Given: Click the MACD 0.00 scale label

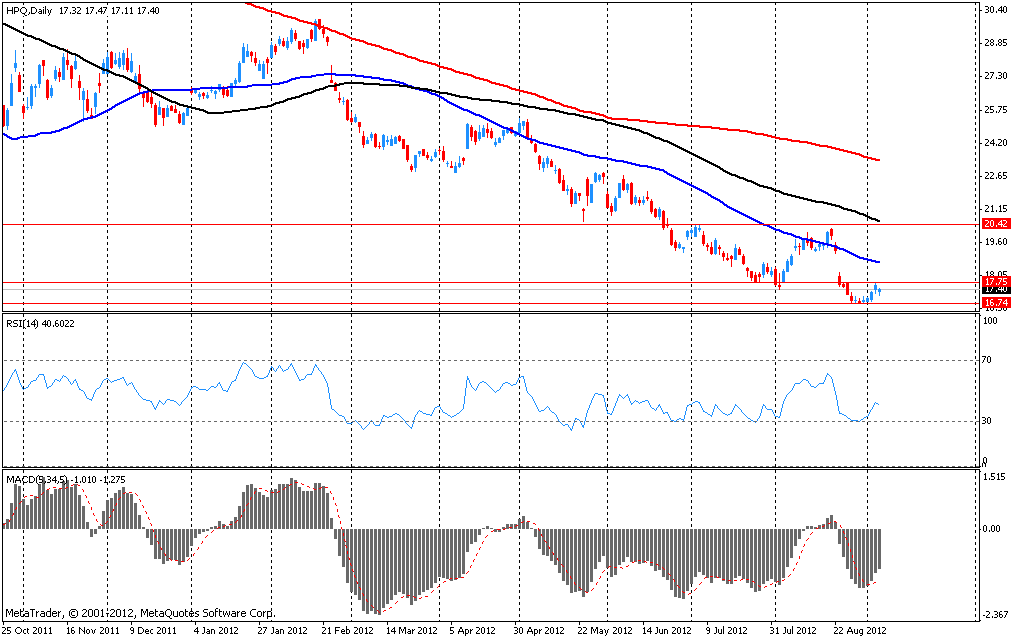Looking at the screenshot, I should 993,529.
